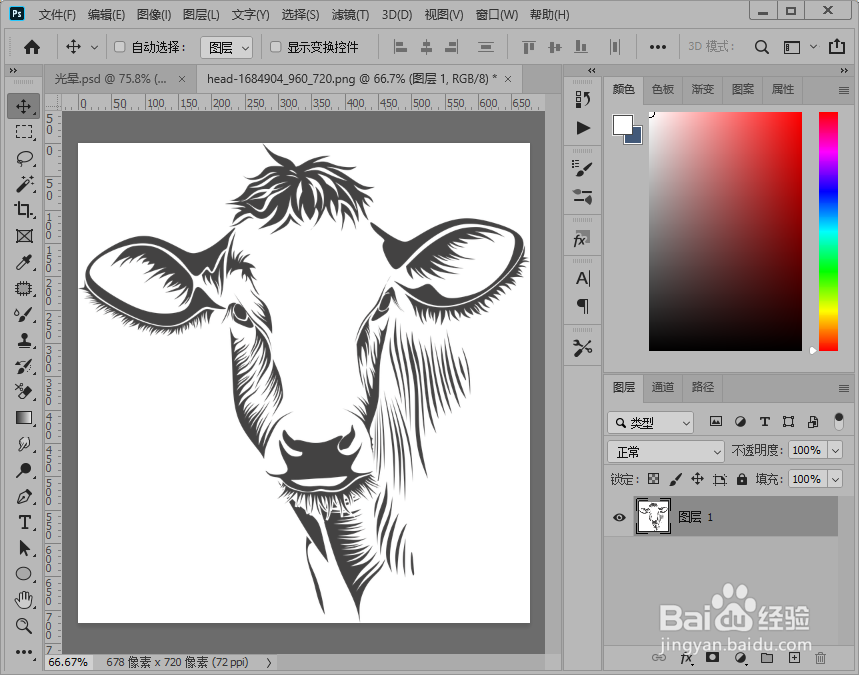
Task: Click the Home button in options bar
Action: pos(32,47)
